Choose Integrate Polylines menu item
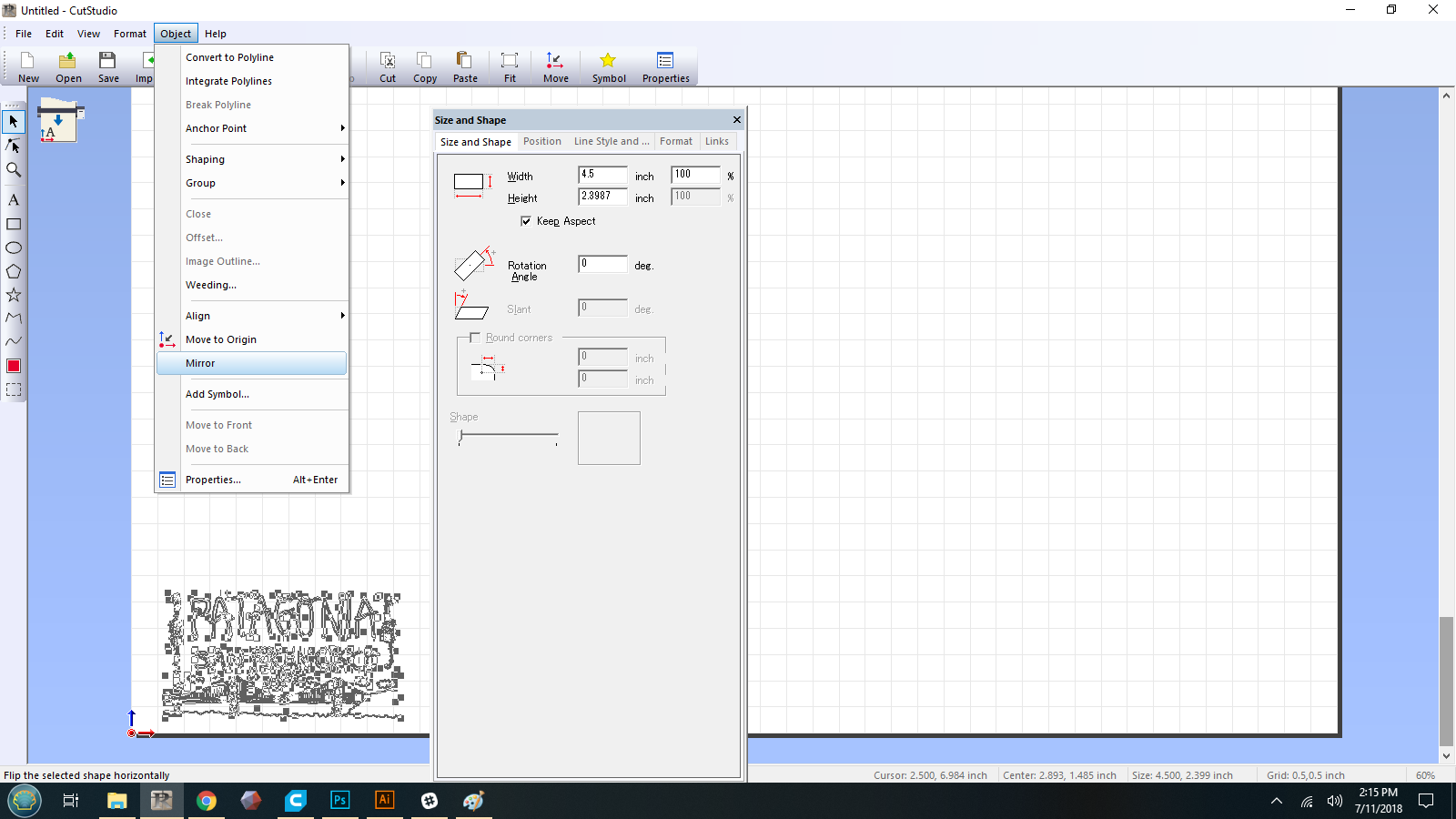 coord(252,81)
